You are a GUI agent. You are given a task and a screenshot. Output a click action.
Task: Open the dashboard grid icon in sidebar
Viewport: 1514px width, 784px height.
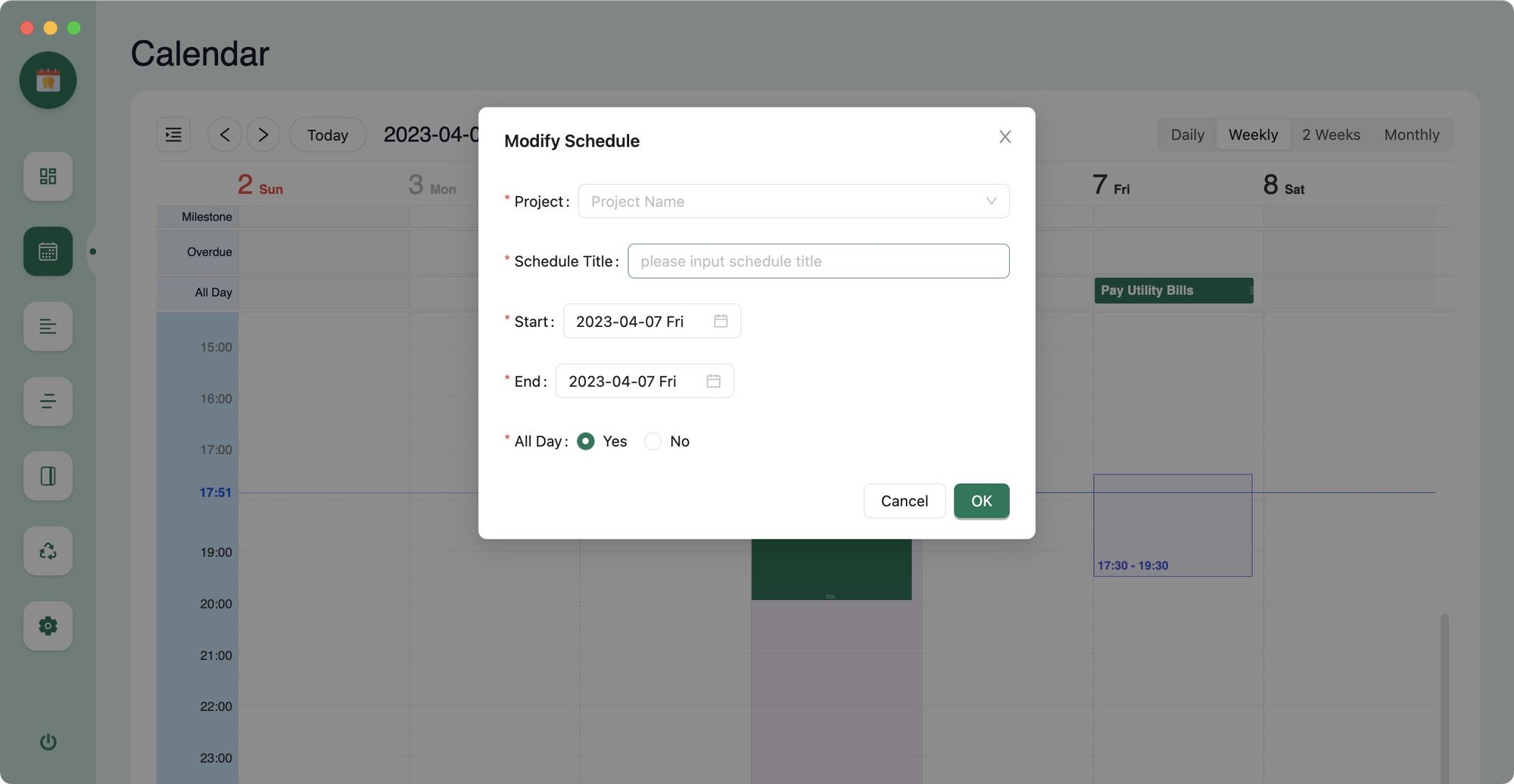[x=48, y=176]
